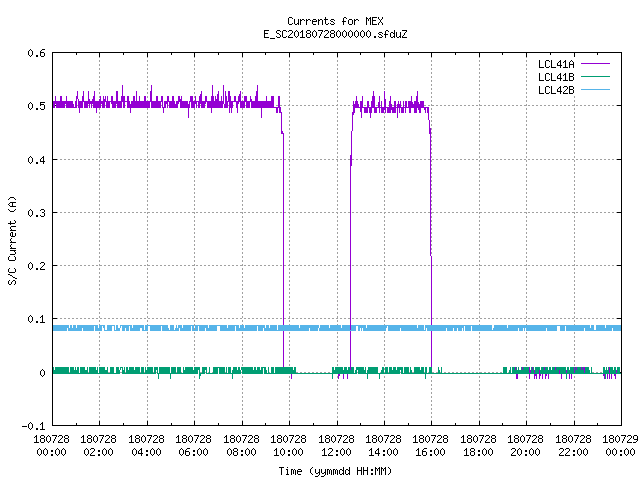Viewport: 640px width, 480px height.
Task: Click the 22:00 x-axis time label
Action: (573, 452)
